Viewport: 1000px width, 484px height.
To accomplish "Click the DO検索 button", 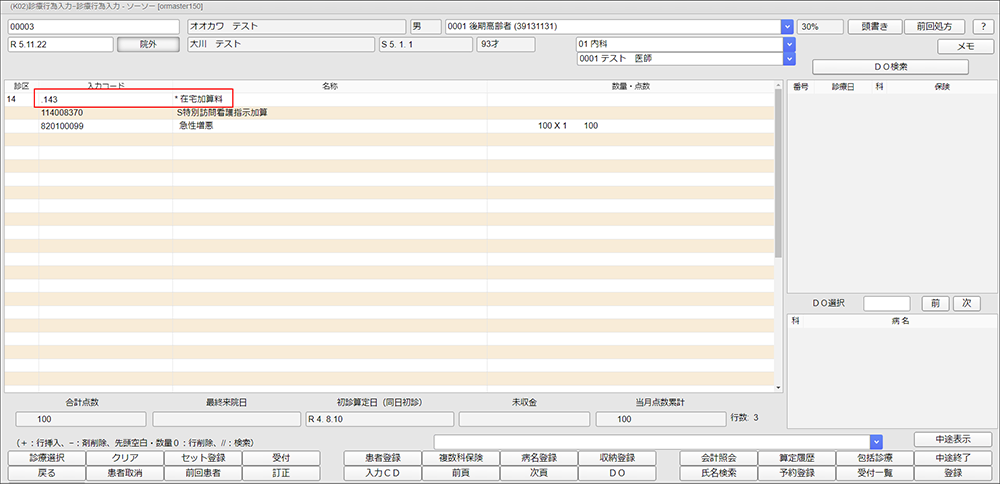I will 890,67.
